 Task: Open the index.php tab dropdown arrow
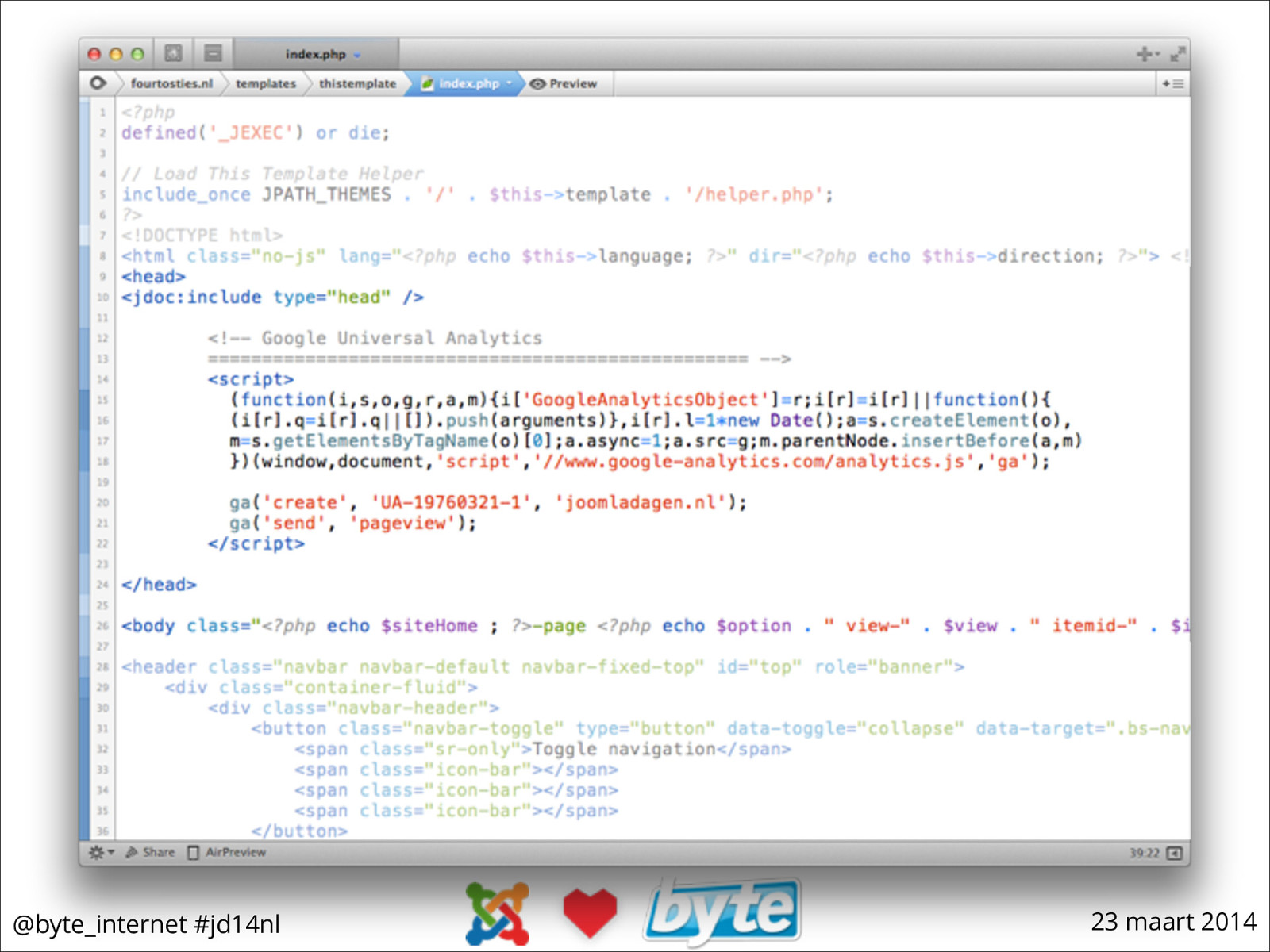(x=357, y=55)
